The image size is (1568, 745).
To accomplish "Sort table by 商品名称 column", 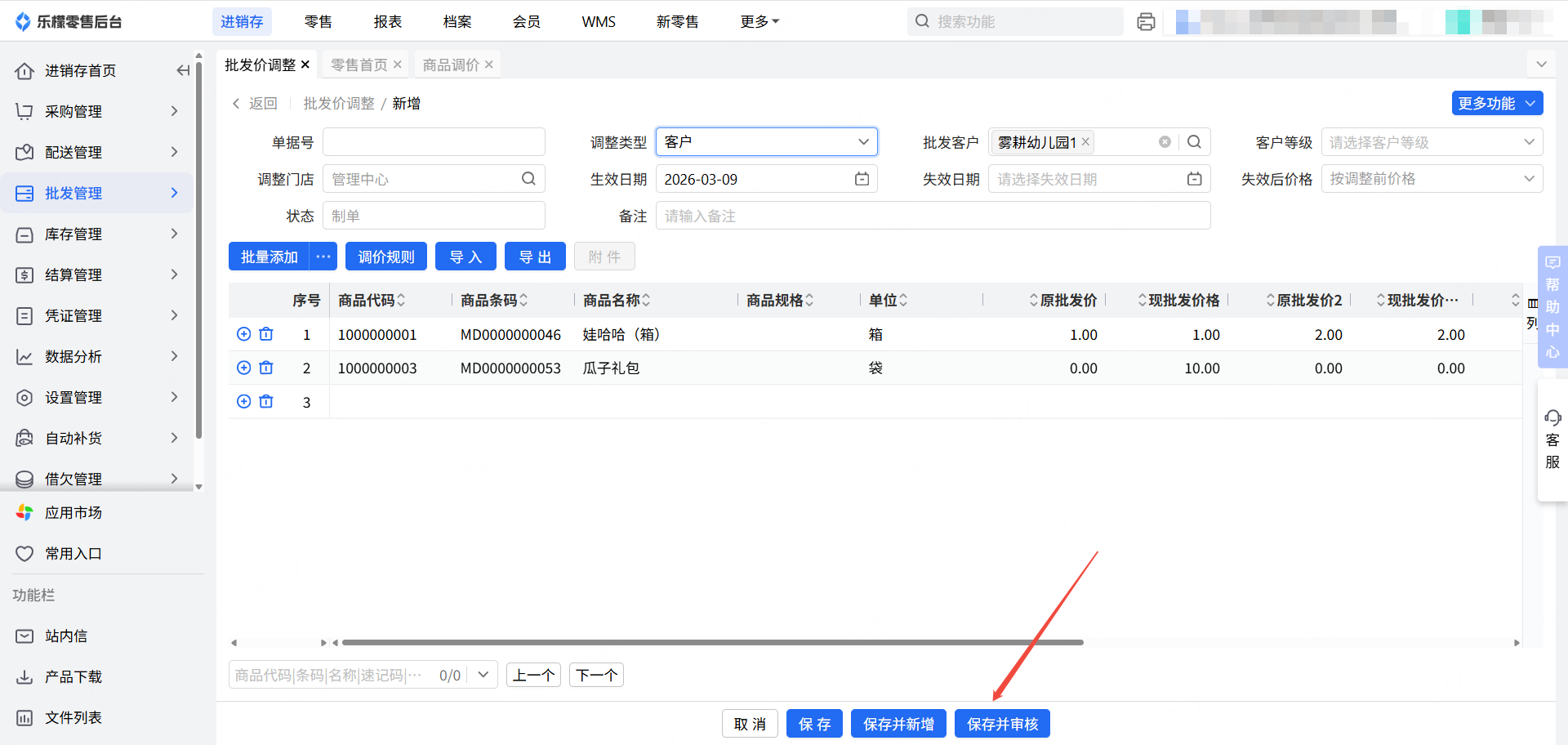I will [646, 301].
